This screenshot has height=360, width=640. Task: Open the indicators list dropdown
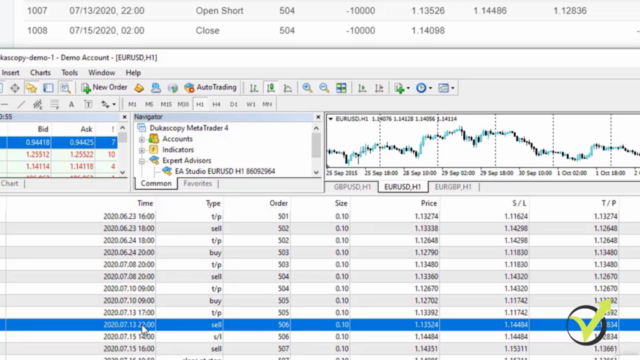pos(402,88)
